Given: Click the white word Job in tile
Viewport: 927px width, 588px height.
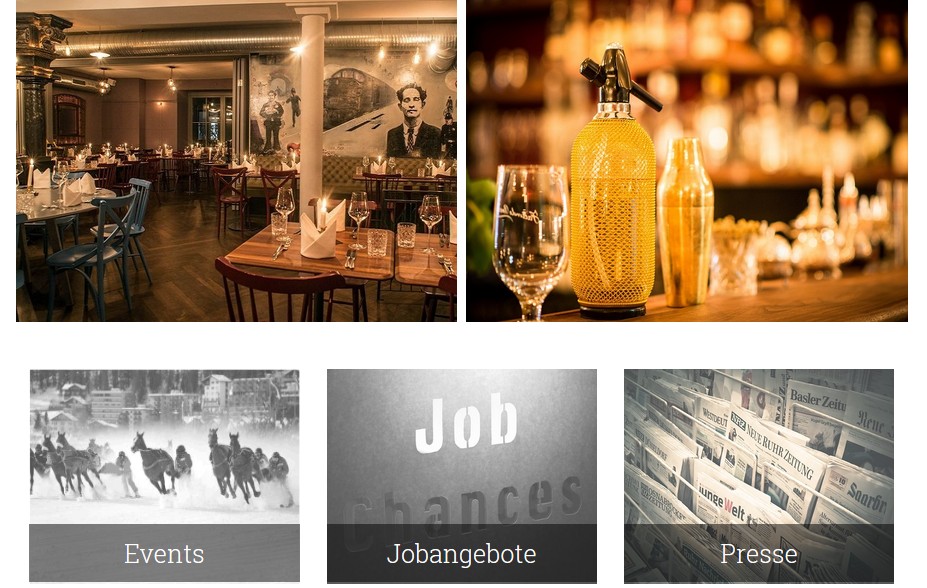Looking at the screenshot, I should (466, 423).
